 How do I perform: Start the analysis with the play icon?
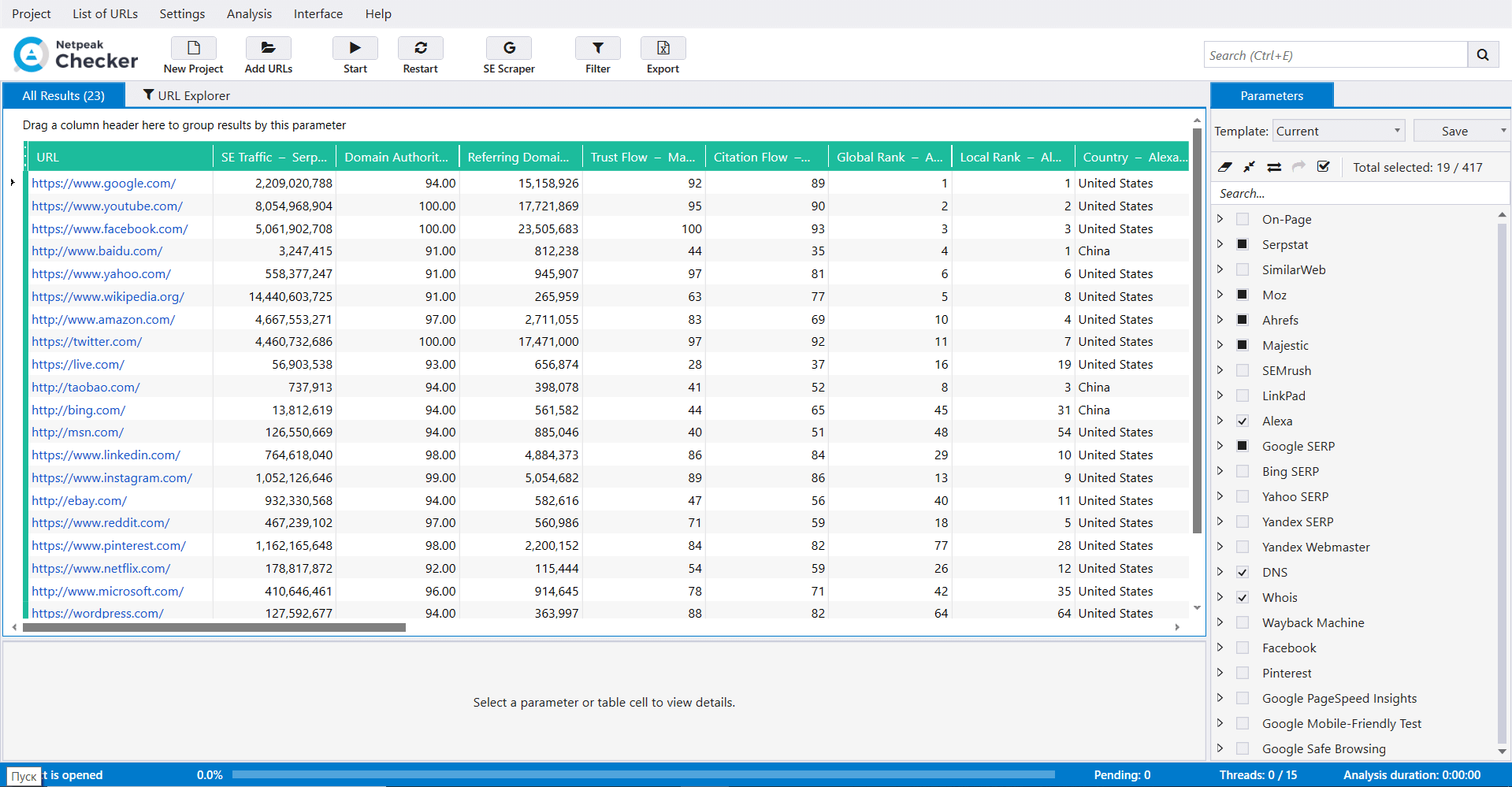(355, 48)
